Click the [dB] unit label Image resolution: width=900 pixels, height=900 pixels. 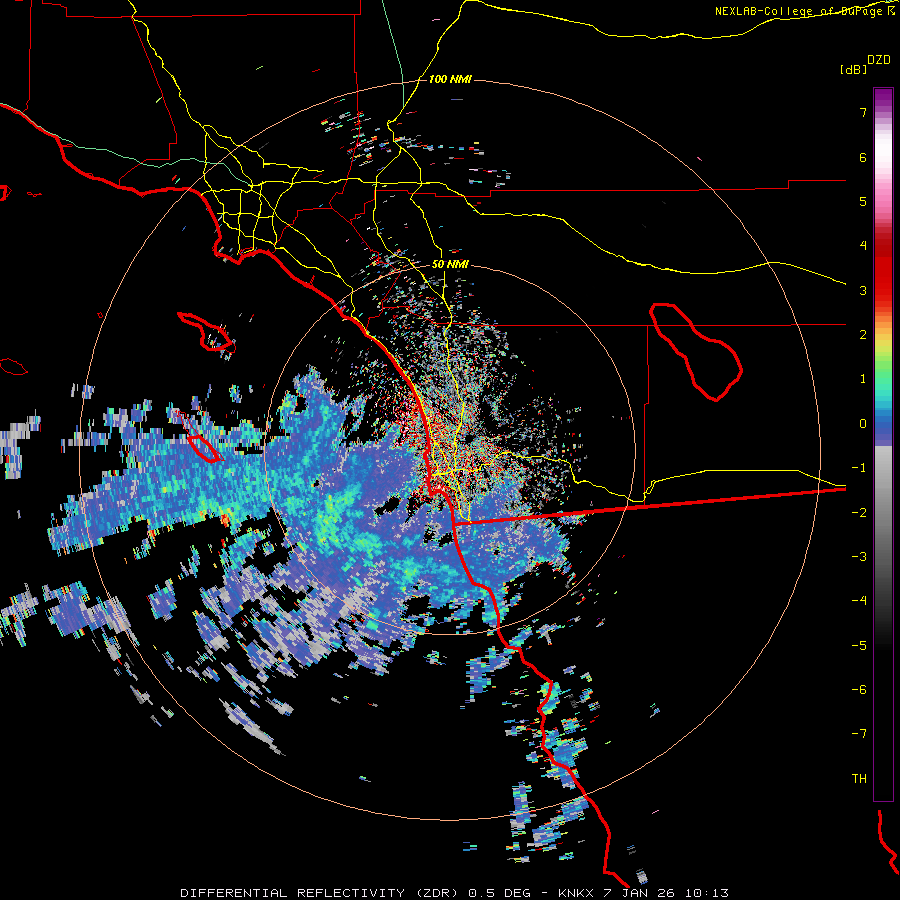[853, 69]
